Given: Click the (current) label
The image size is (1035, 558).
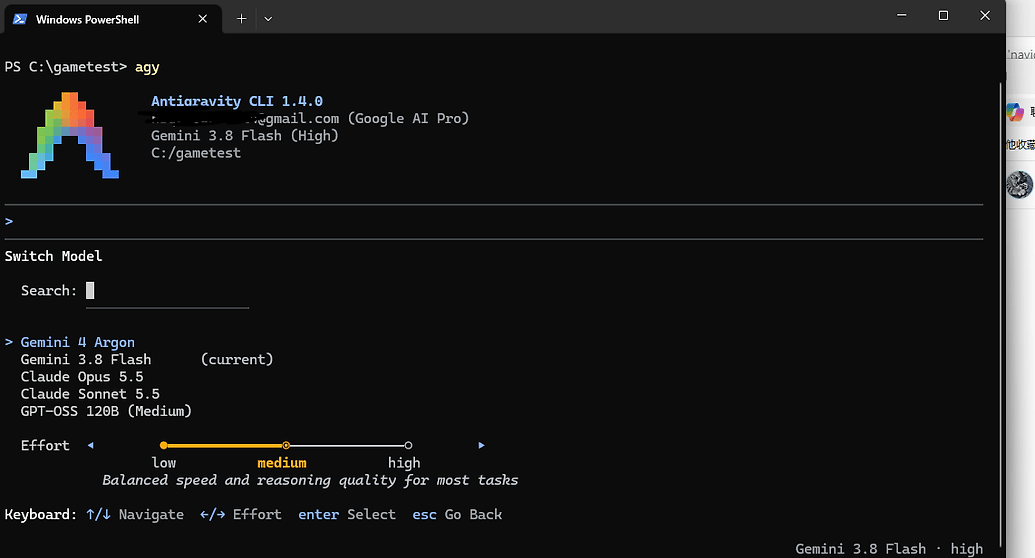Looking at the screenshot, I should click(237, 359).
